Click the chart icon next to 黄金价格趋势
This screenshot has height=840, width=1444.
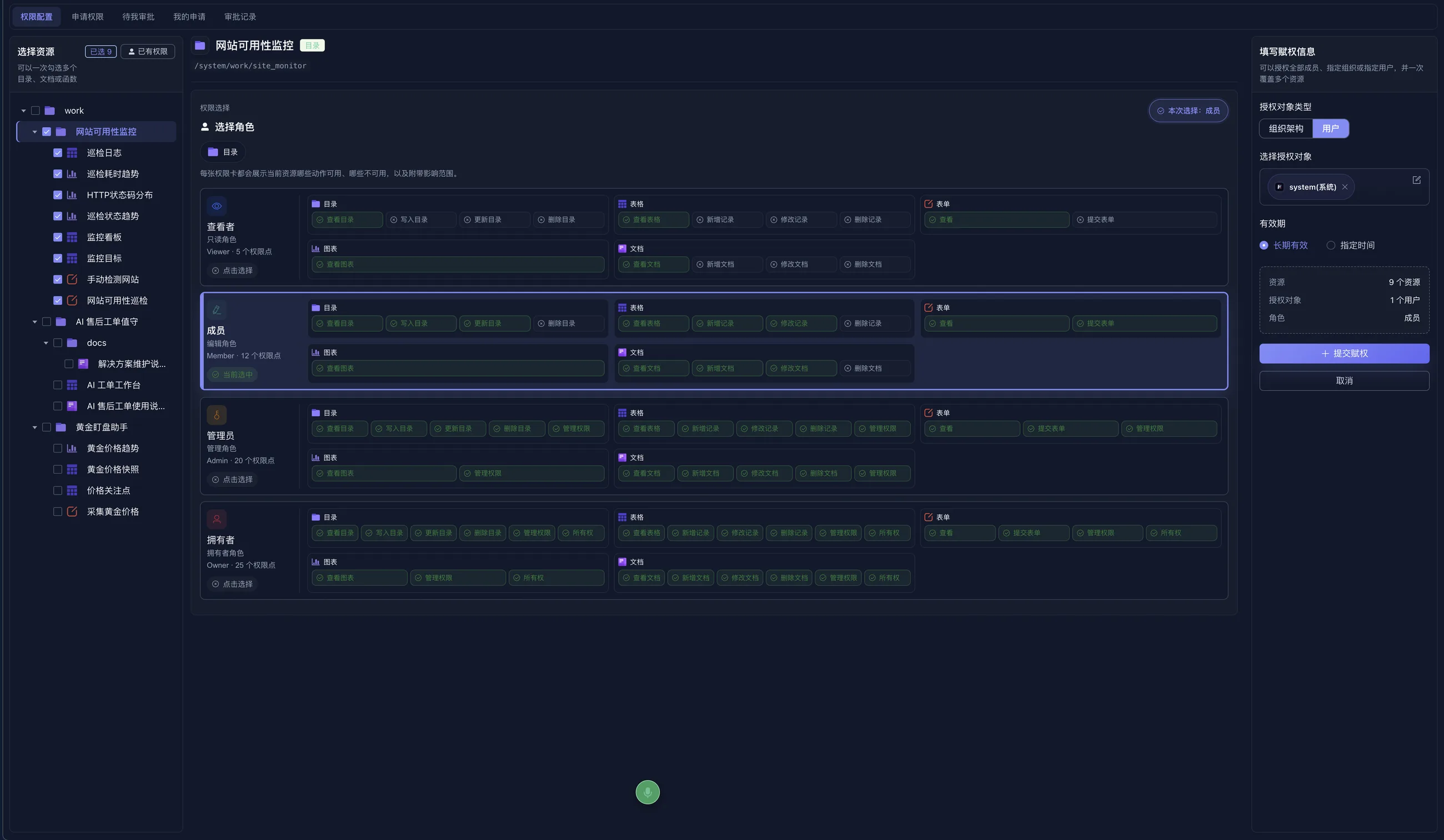[x=72, y=448]
